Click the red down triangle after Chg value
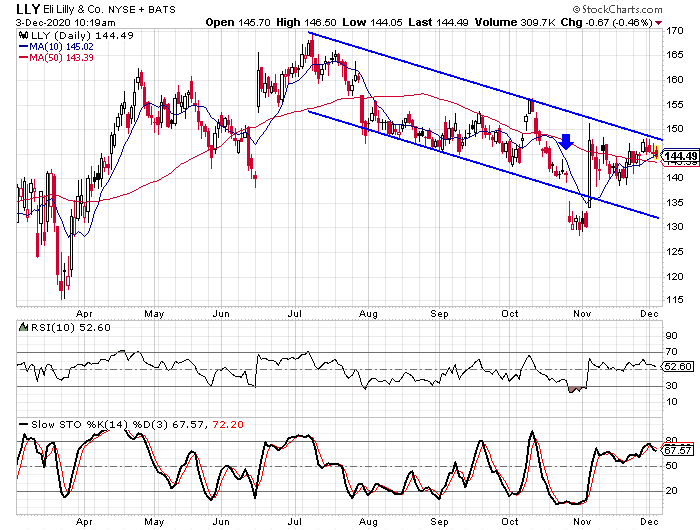This screenshot has width=700, height=530. pyautogui.click(x=658, y=23)
